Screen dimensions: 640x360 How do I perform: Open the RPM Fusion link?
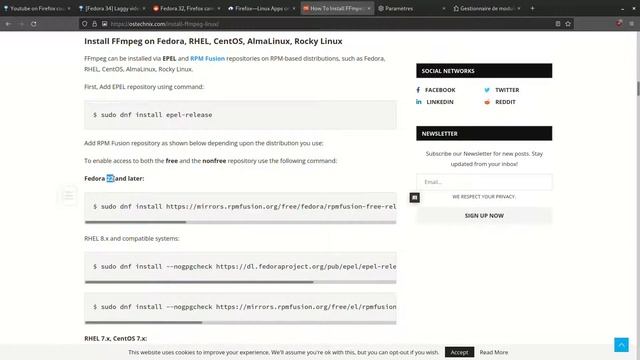[207, 58]
